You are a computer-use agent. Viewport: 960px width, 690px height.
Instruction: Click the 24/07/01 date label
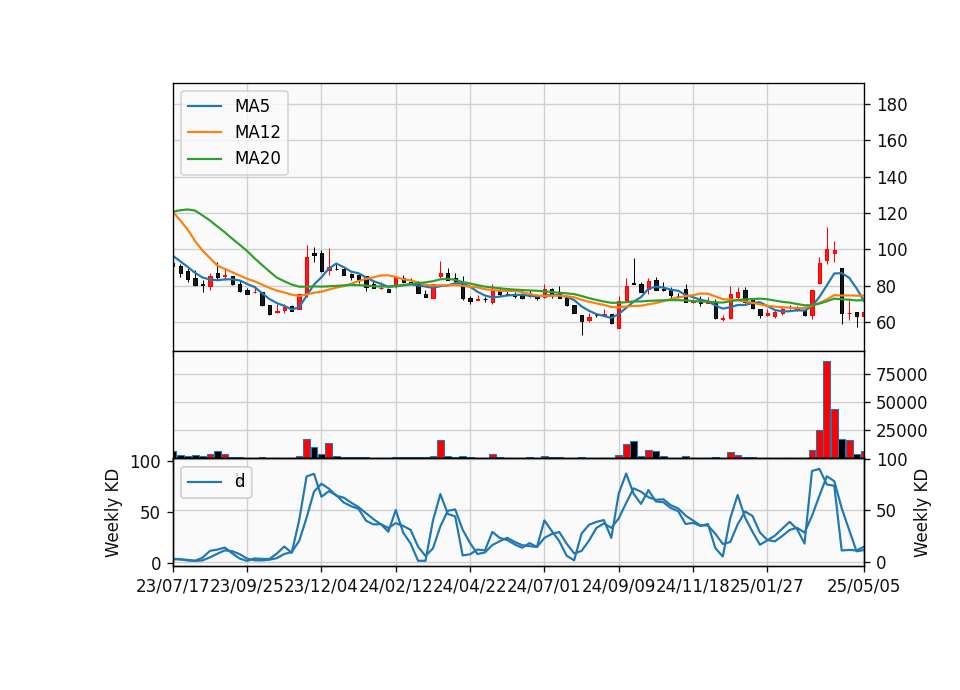[x=544, y=586]
